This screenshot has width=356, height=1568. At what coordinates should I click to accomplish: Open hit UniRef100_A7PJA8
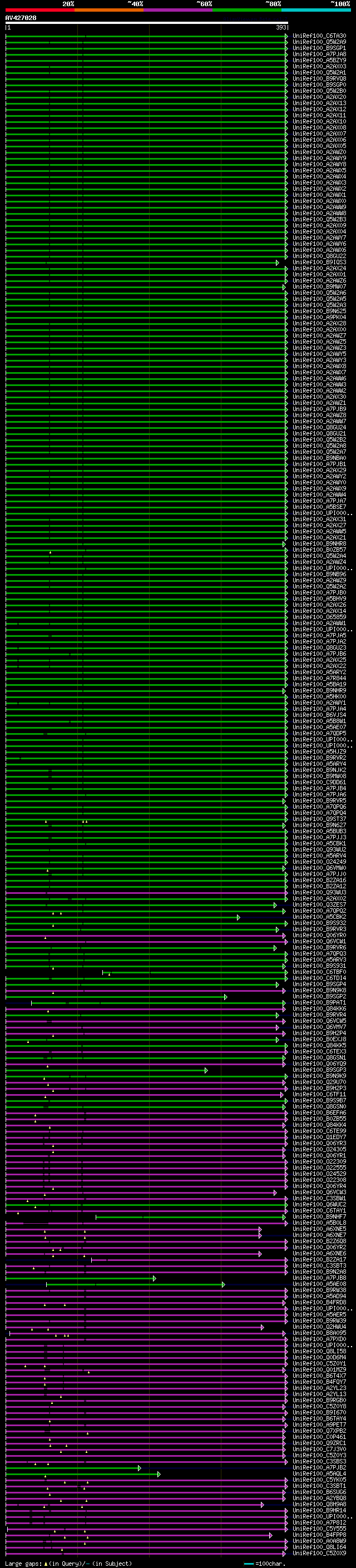pyautogui.click(x=319, y=54)
